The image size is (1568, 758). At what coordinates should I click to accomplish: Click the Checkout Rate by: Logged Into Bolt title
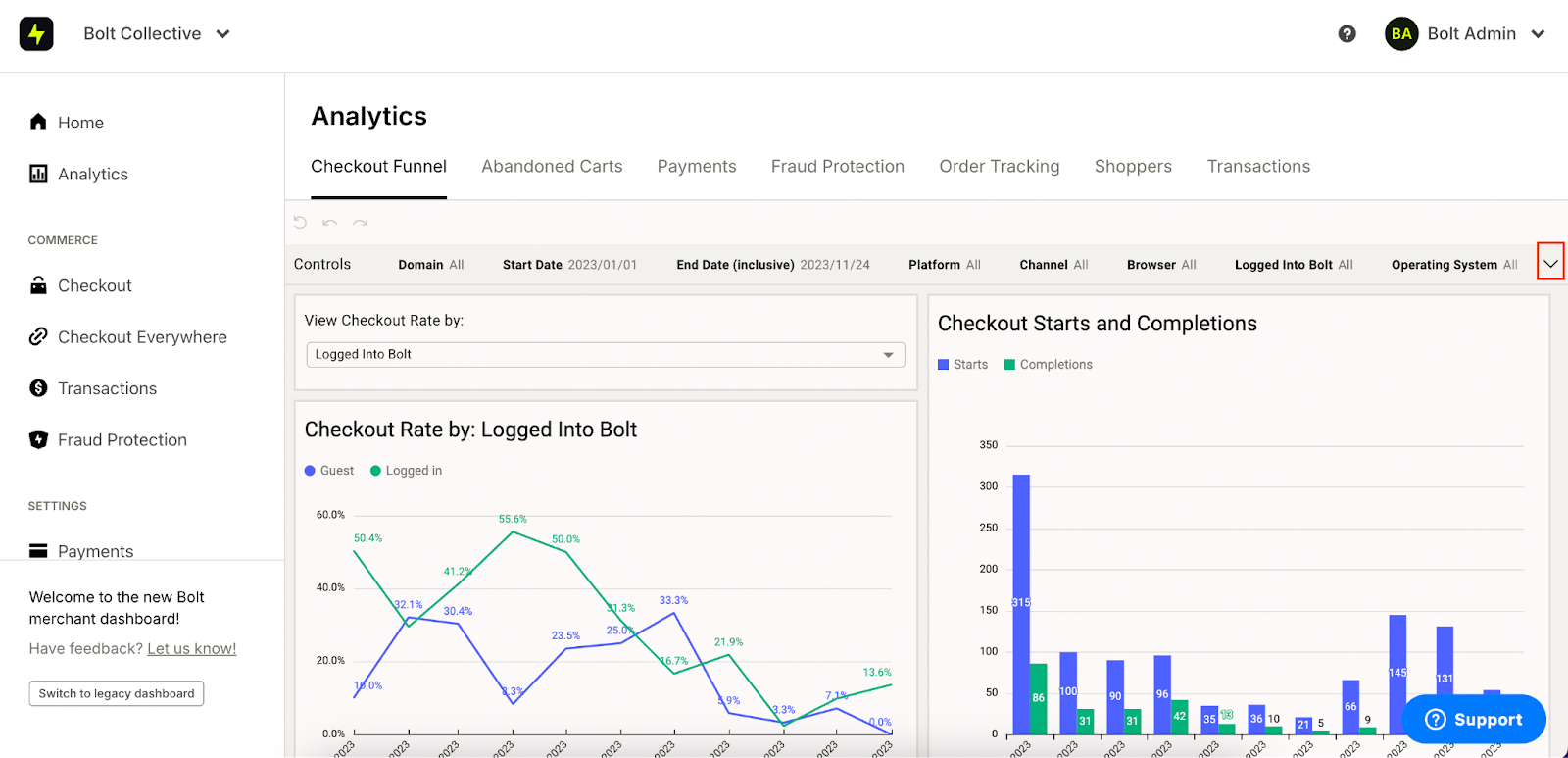[x=470, y=430]
